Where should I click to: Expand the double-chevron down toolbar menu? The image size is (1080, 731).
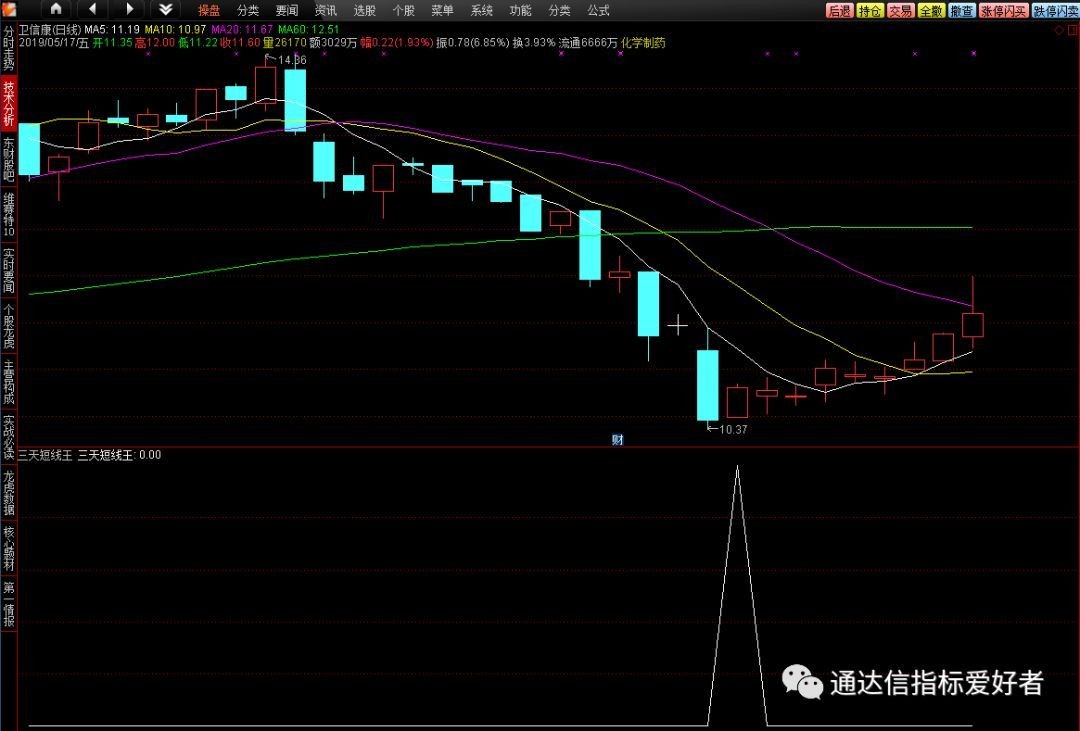[x=166, y=10]
